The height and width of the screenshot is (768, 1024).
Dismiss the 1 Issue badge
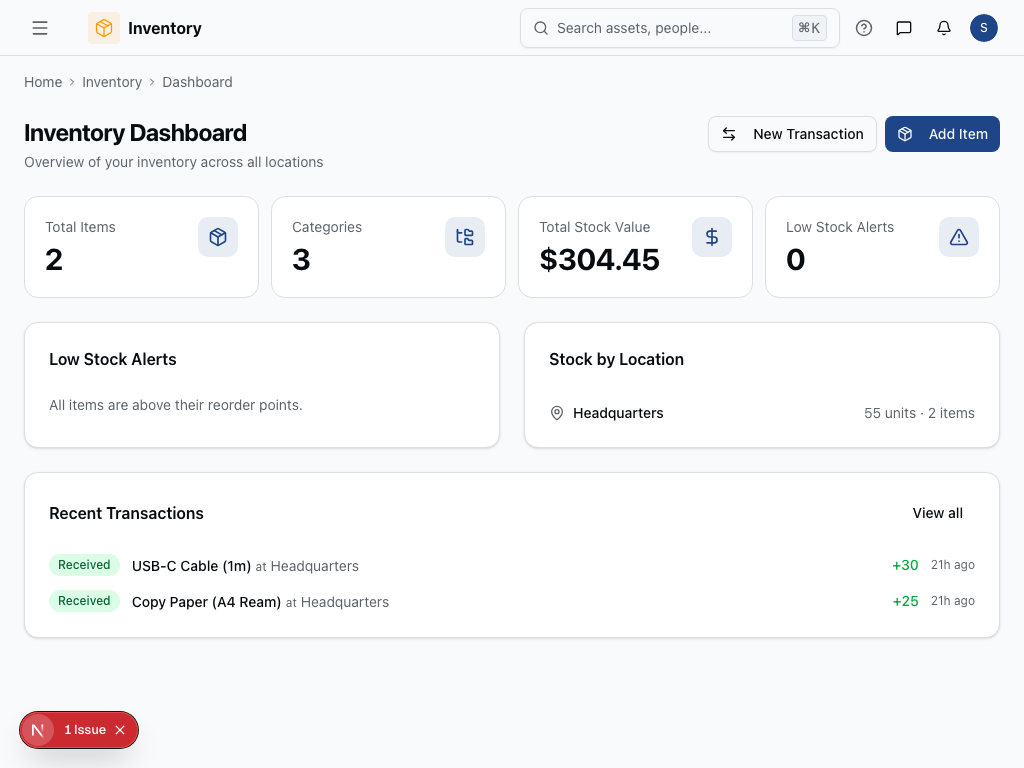pos(120,730)
